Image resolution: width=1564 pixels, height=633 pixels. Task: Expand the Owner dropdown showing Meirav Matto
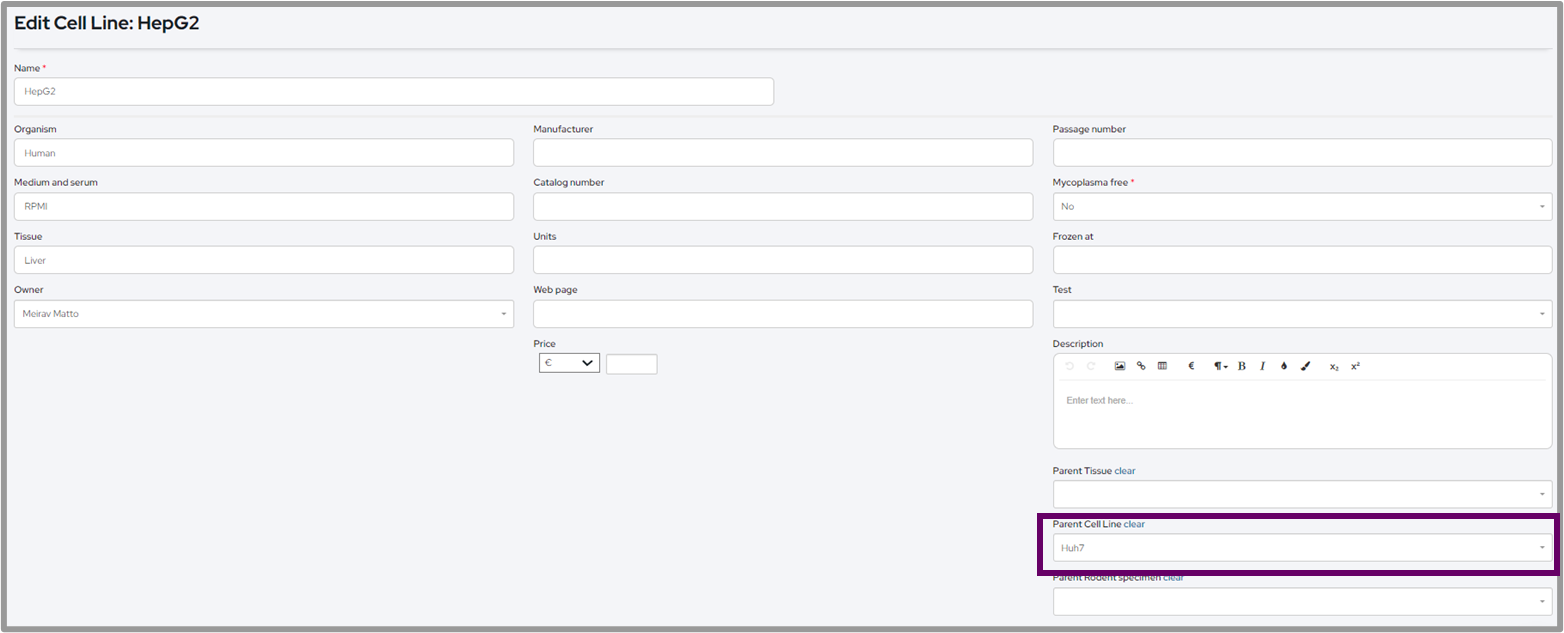click(264, 314)
